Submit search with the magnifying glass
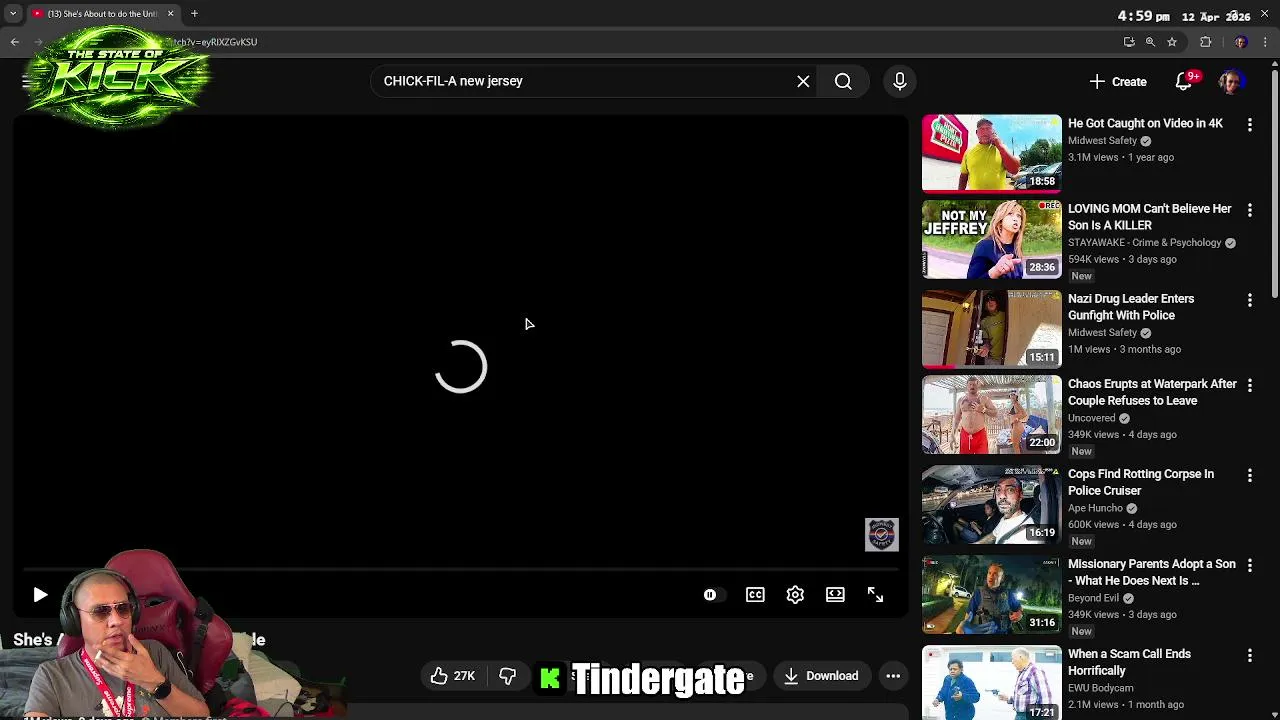 pos(843,81)
